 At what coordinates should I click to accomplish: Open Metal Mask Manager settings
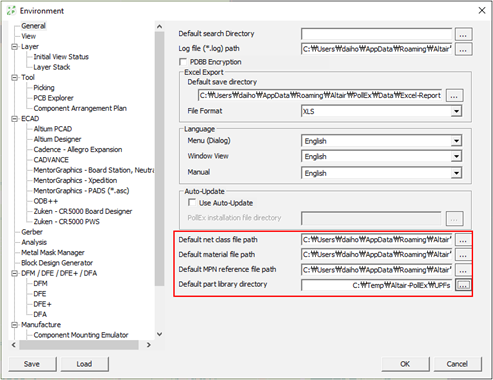53,253
